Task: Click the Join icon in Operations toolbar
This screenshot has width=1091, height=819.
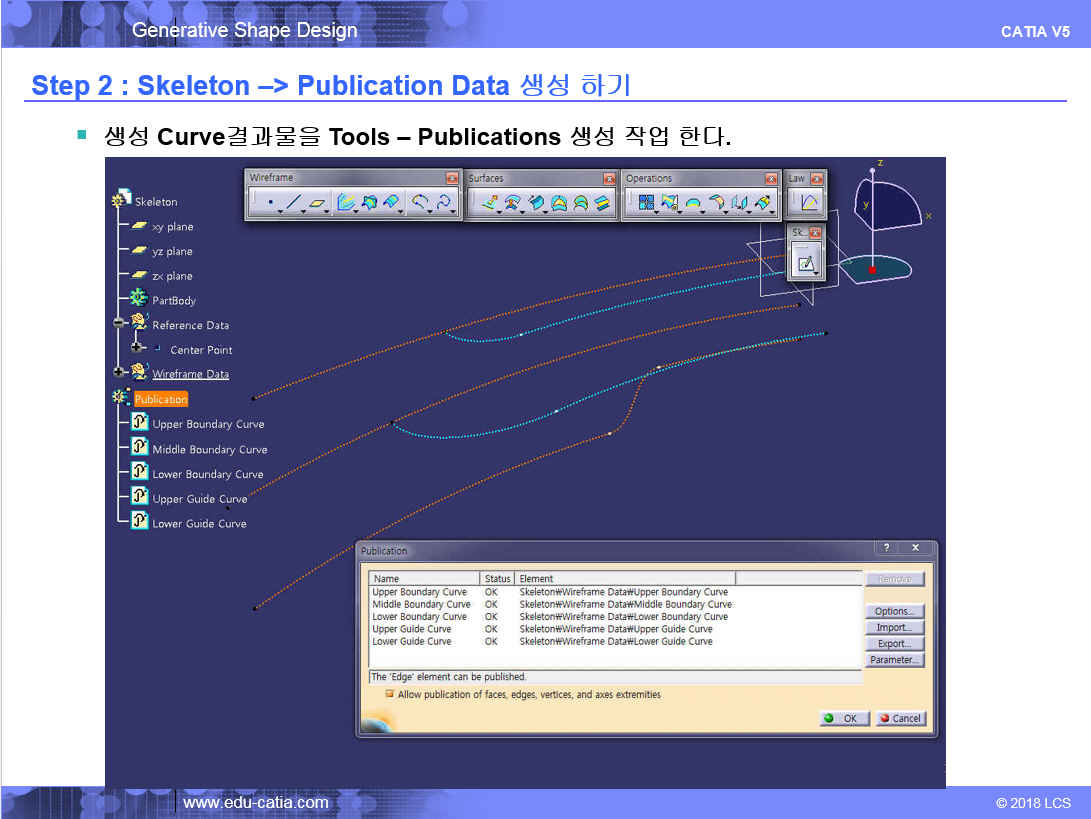Action: pyautogui.click(x=643, y=204)
